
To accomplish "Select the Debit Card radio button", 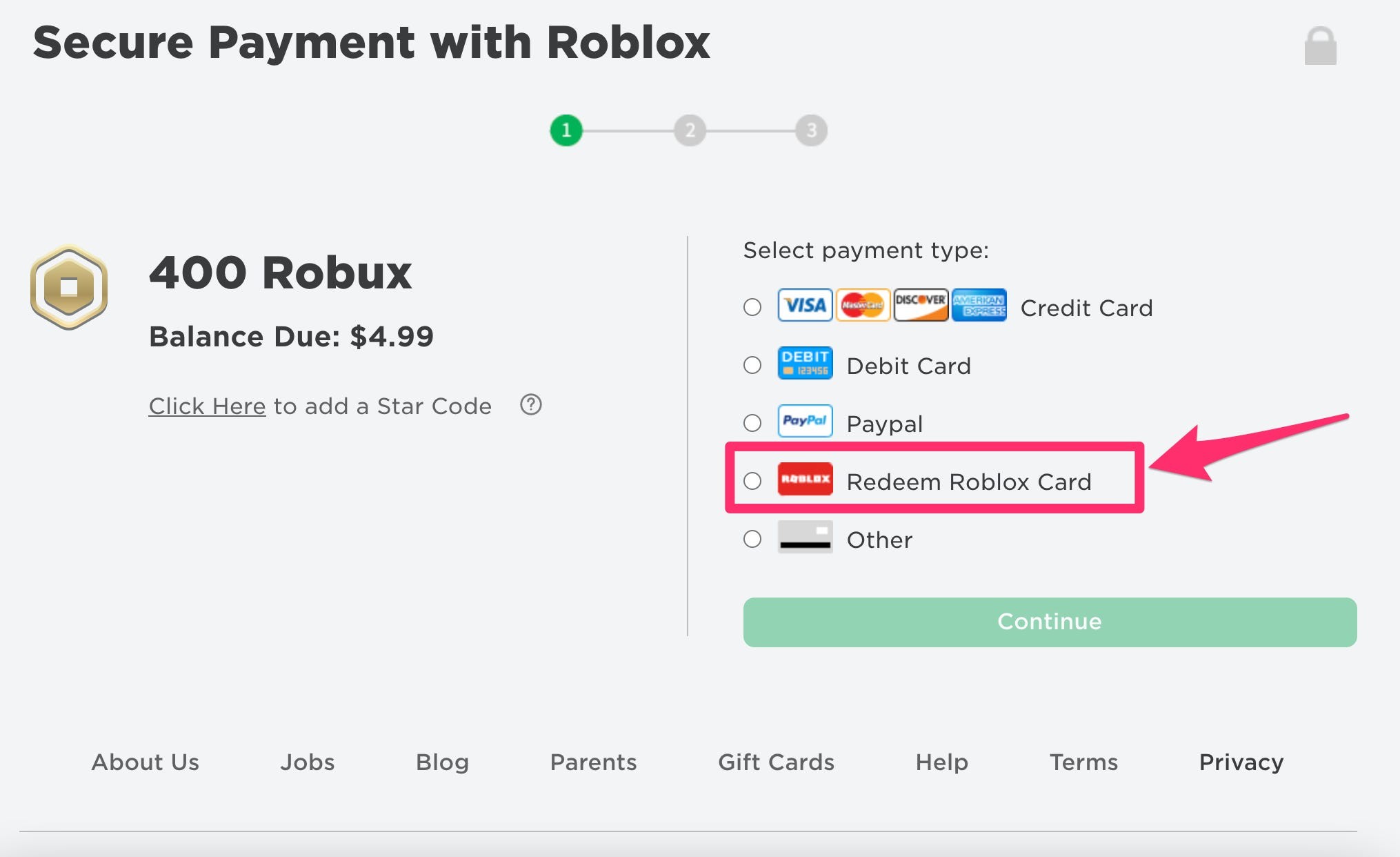I will tap(752, 364).
